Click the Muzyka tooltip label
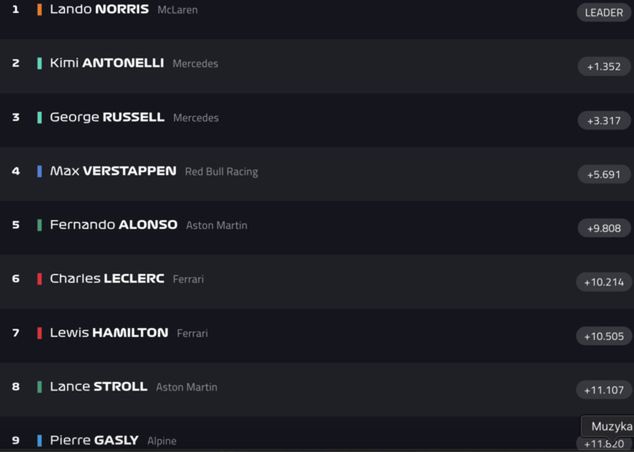Image resolution: width=634 pixels, height=452 pixels. [x=611, y=426]
